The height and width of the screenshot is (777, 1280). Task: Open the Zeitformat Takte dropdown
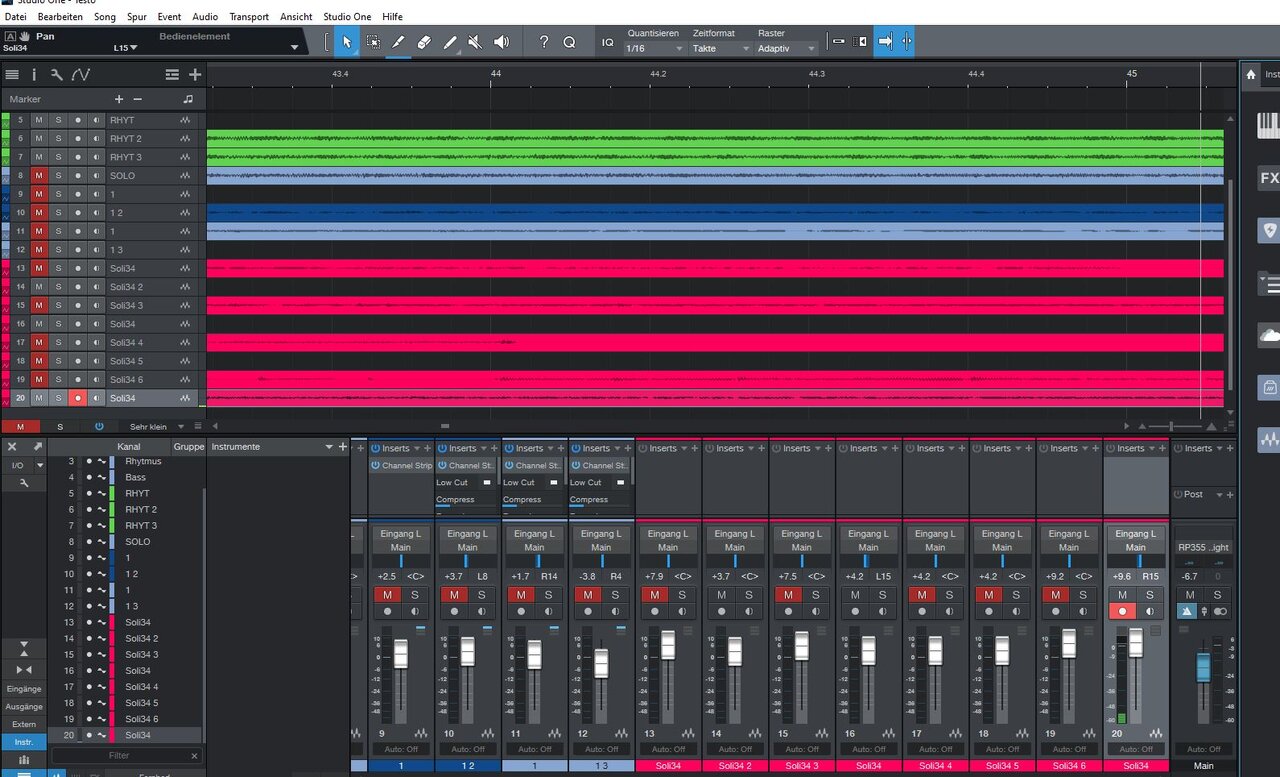[x=721, y=48]
